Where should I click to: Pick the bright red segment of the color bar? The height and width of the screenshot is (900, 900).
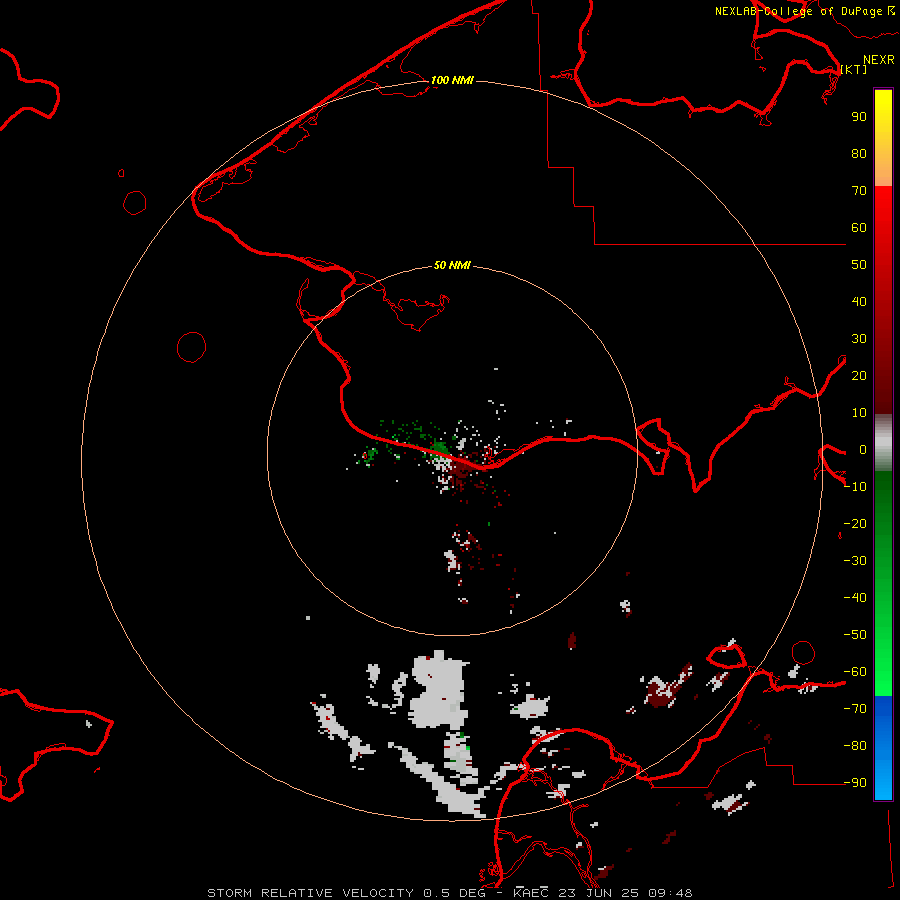point(883,212)
